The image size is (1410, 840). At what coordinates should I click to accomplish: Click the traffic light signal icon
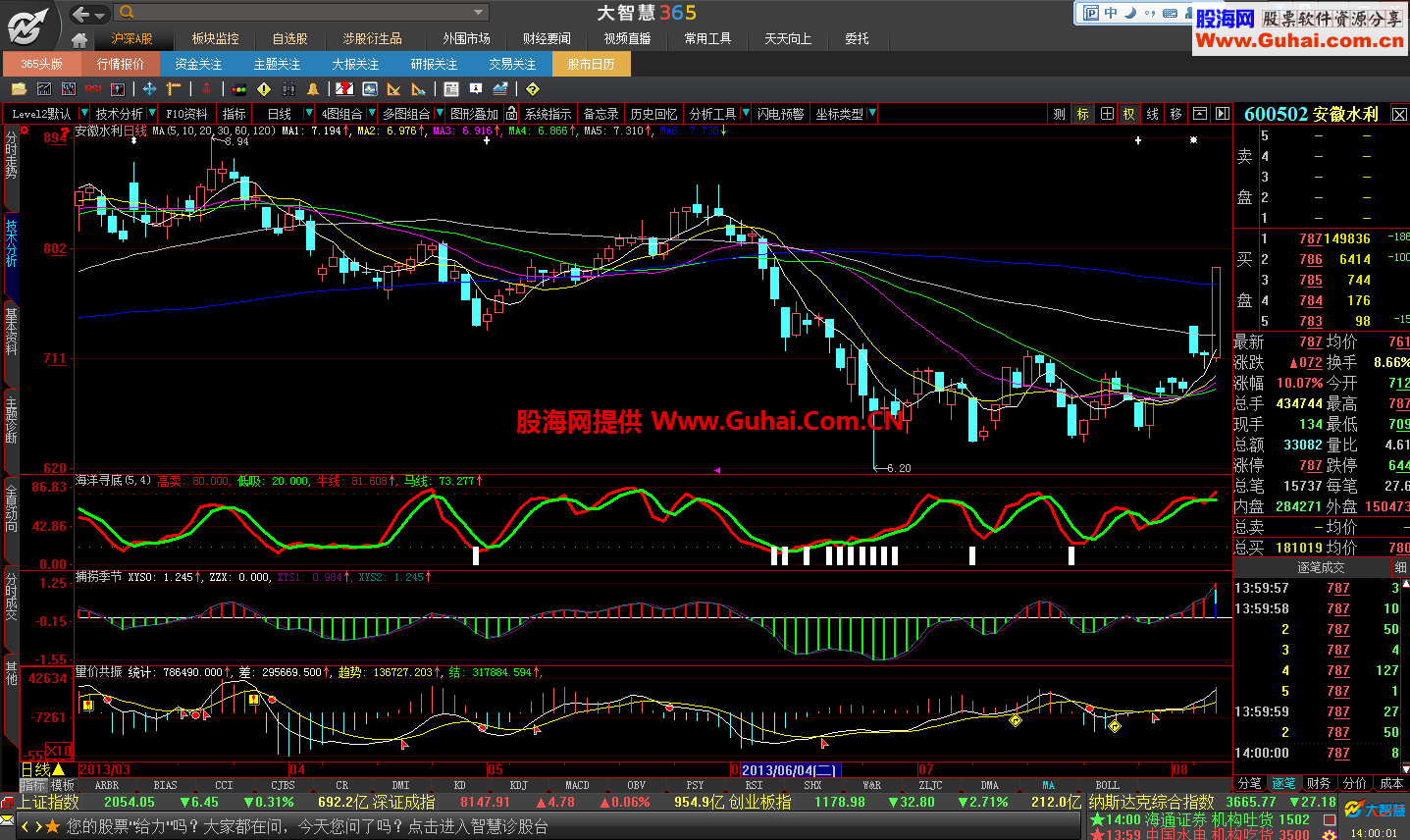pyautogui.click(x=238, y=89)
